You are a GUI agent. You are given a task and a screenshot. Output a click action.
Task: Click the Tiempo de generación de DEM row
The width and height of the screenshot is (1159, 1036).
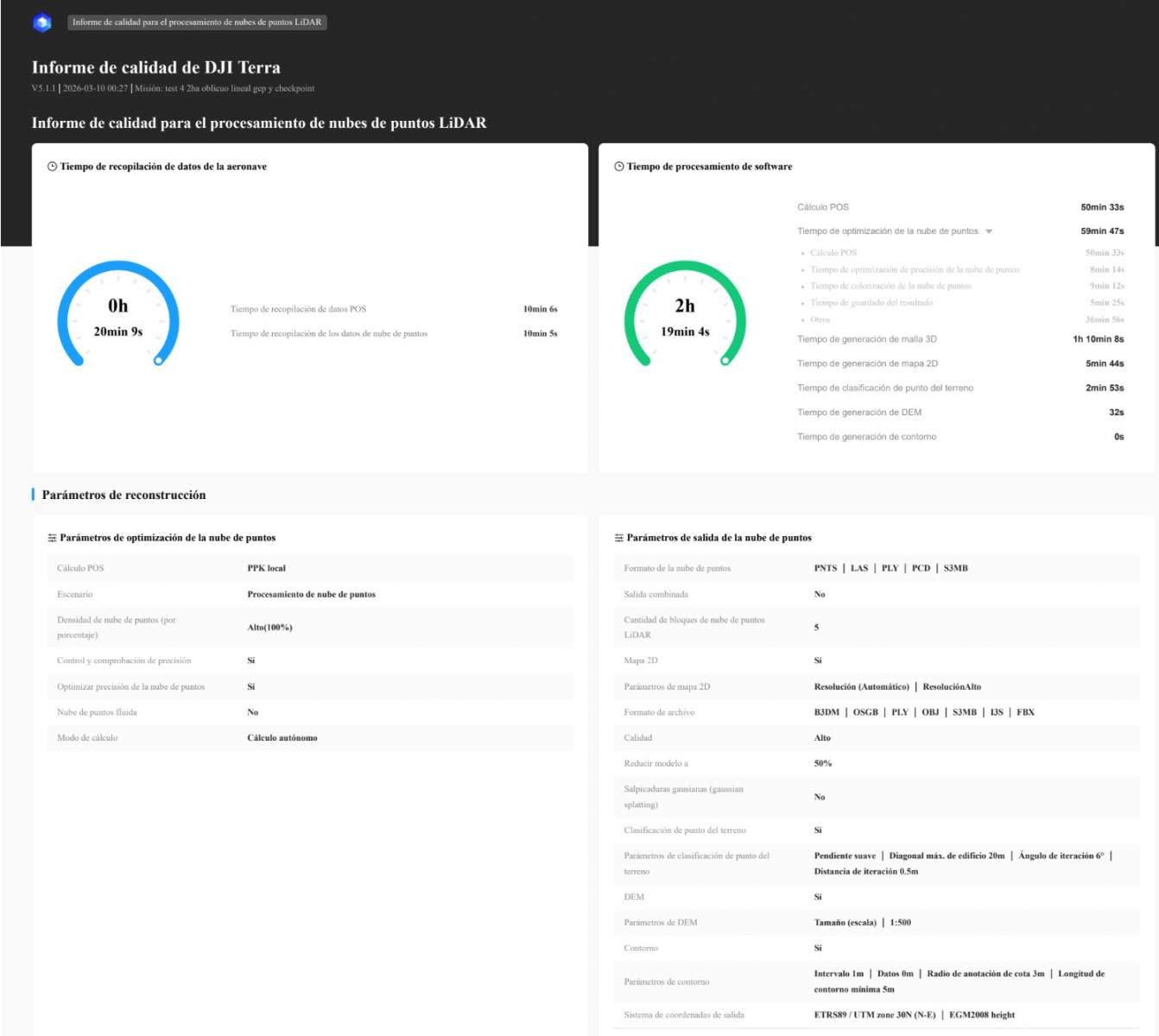point(959,413)
